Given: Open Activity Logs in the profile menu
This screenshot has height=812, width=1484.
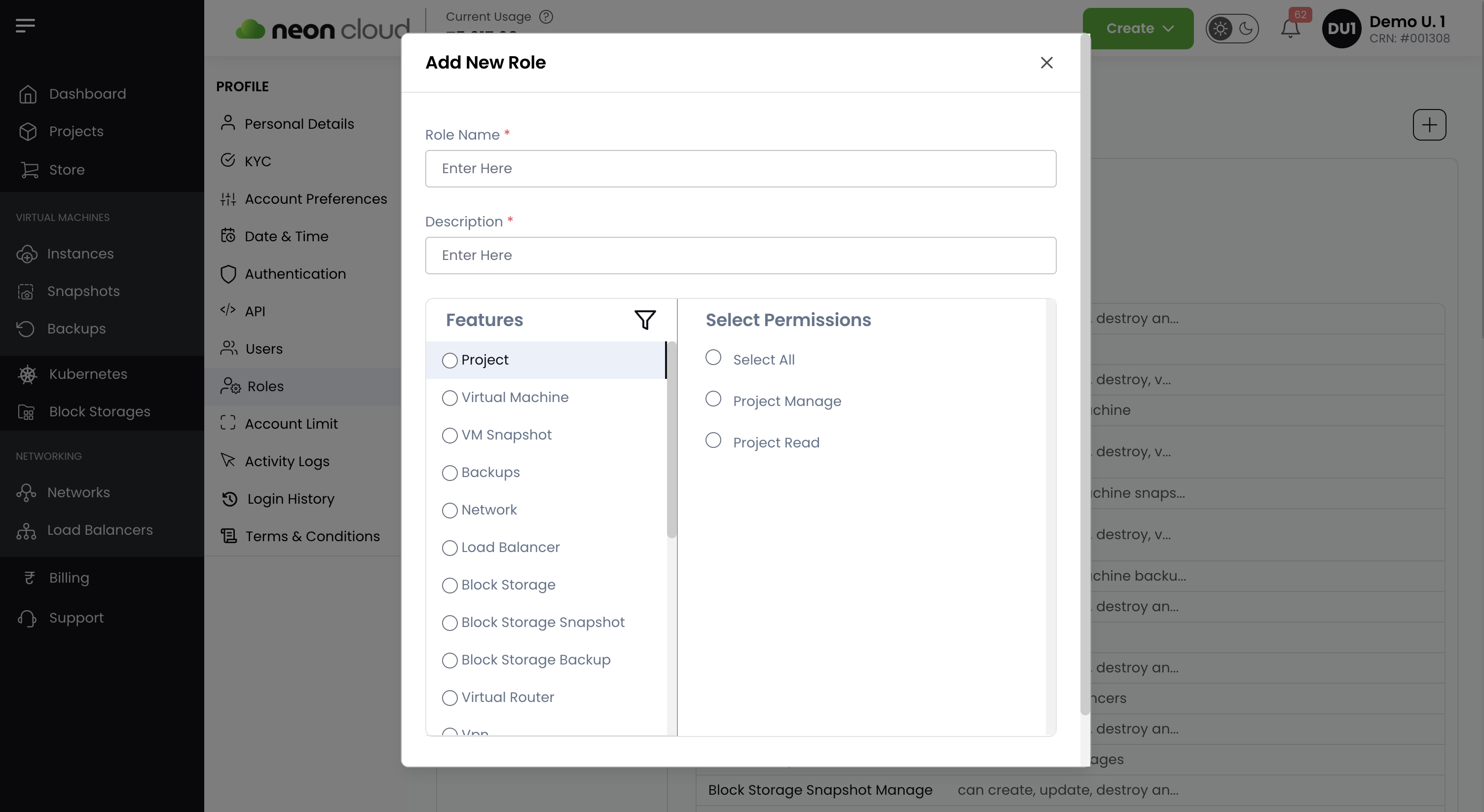Looking at the screenshot, I should tap(286, 461).
